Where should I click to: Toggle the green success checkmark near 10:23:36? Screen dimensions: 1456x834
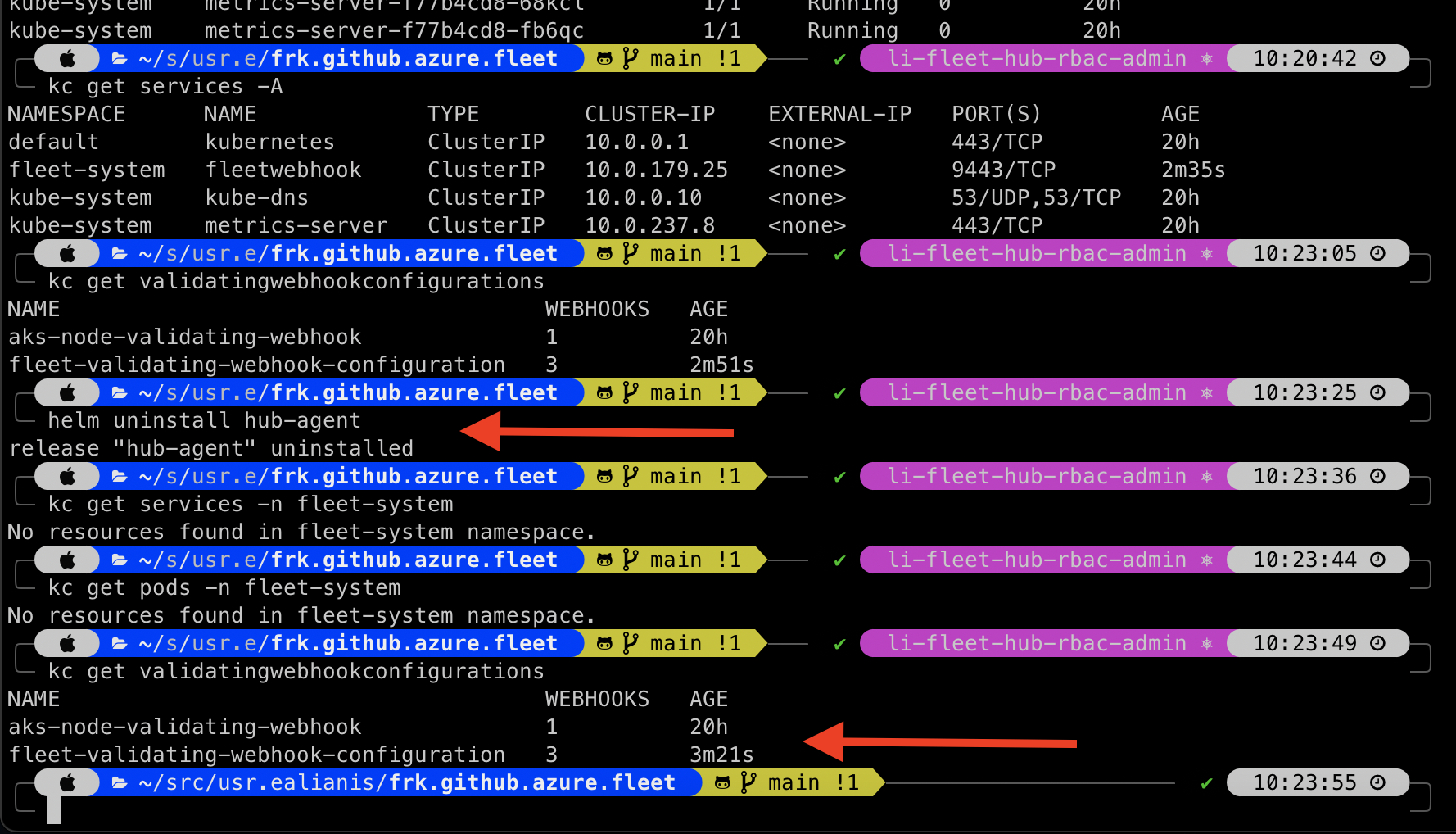coord(839,475)
